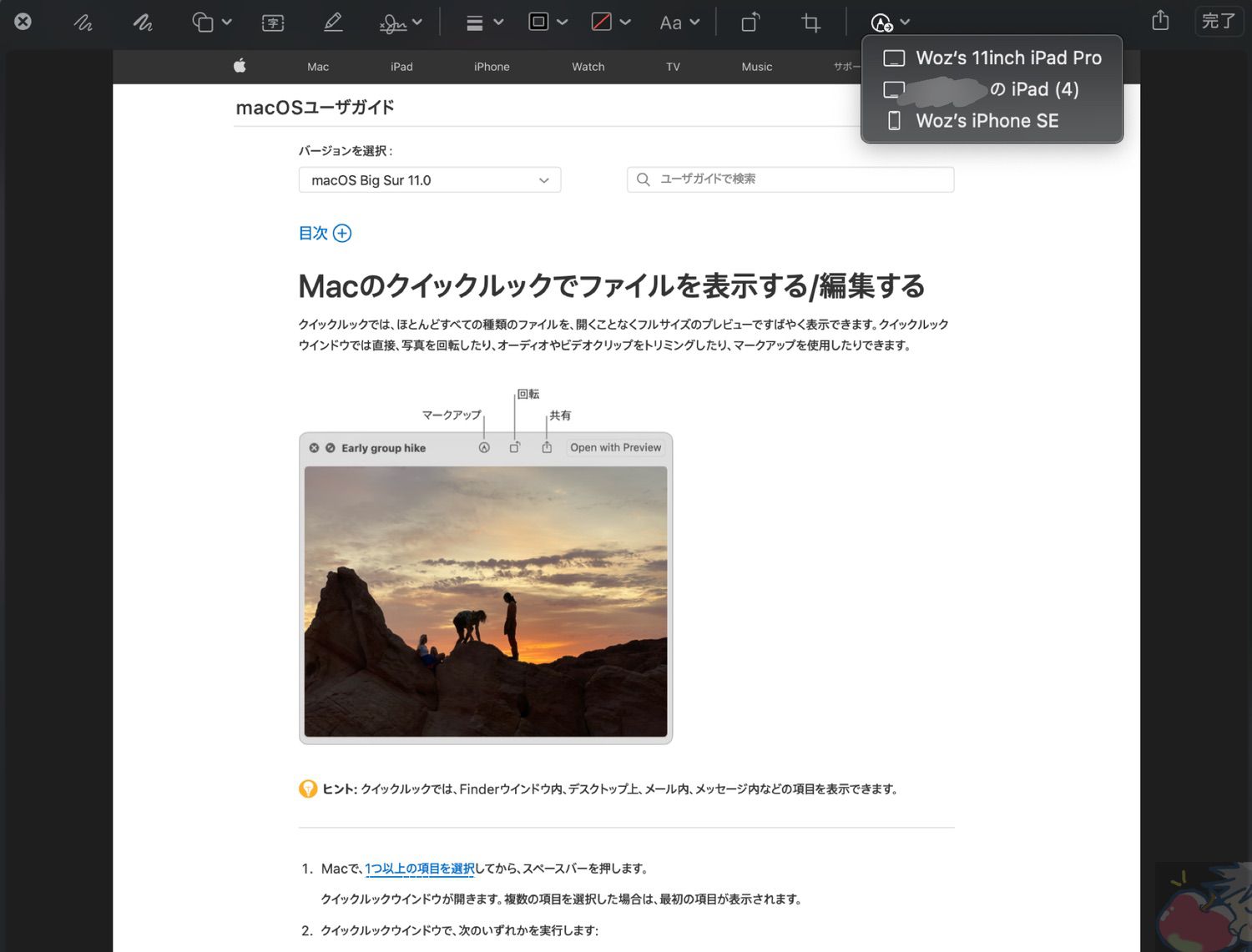Screen dimensions: 1252x952
Task: Click the 目次 contents link
Action: pyautogui.click(x=313, y=234)
